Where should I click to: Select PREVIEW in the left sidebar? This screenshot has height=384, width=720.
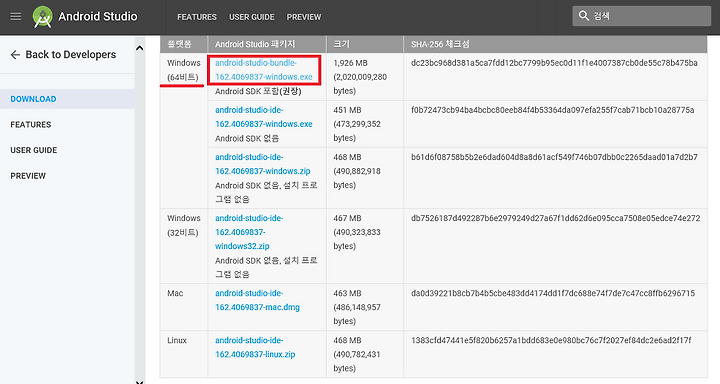coord(28,176)
